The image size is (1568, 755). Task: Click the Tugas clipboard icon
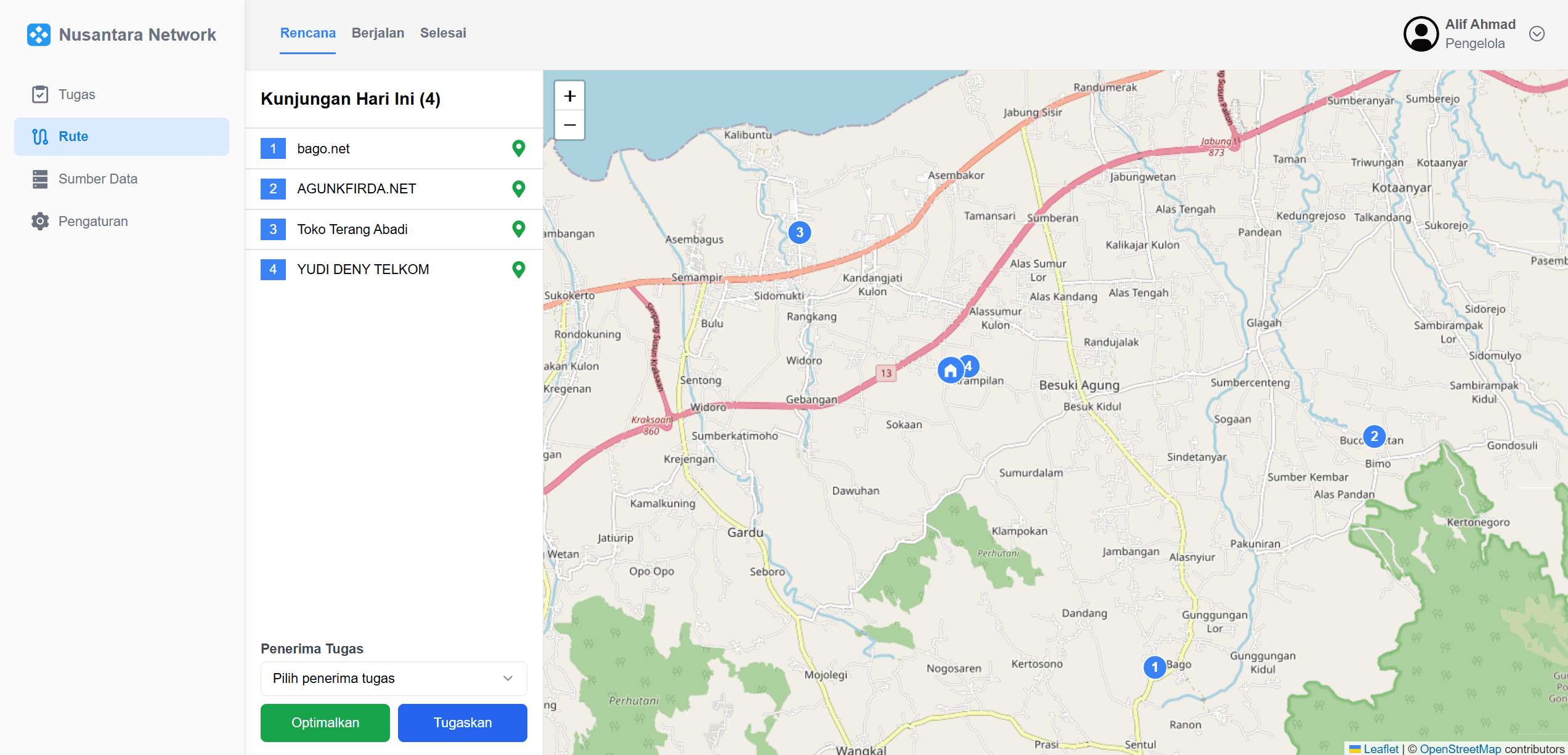click(40, 94)
